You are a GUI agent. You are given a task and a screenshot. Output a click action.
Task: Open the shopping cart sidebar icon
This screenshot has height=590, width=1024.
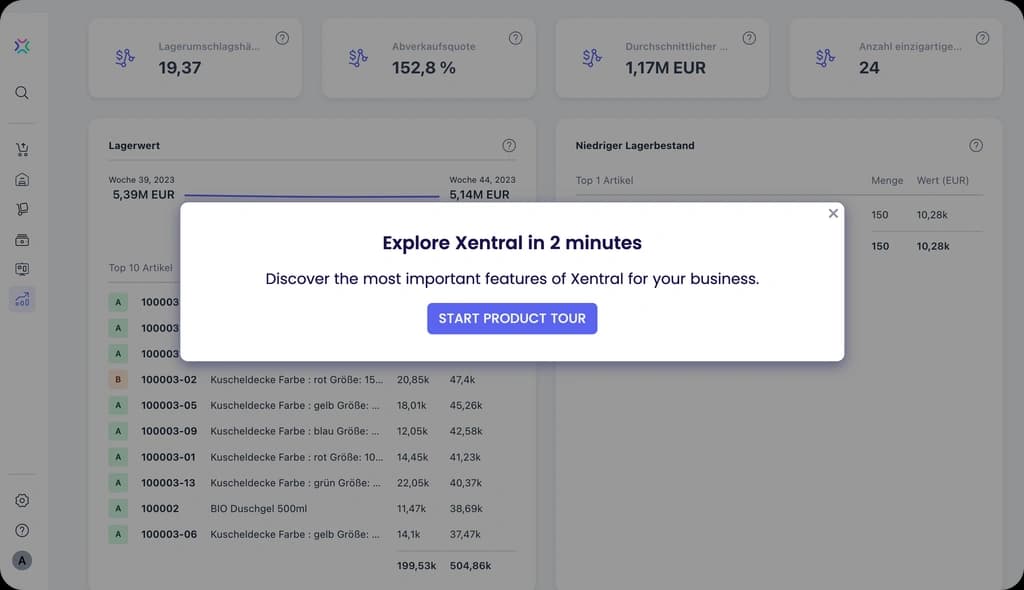pyautogui.click(x=22, y=150)
